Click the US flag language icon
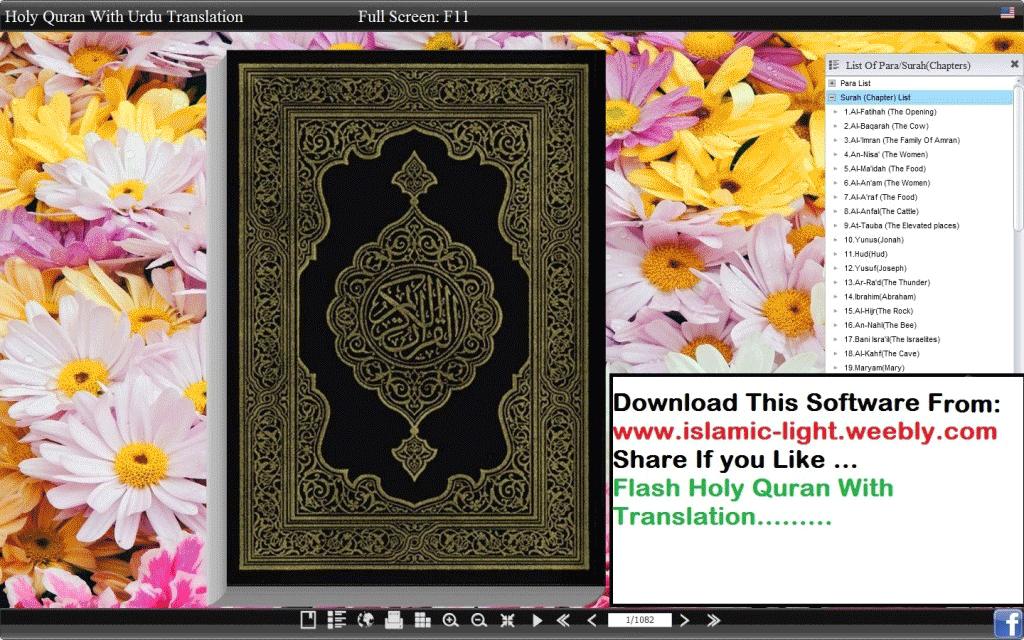This screenshot has height=640, width=1024. coord(1007,12)
